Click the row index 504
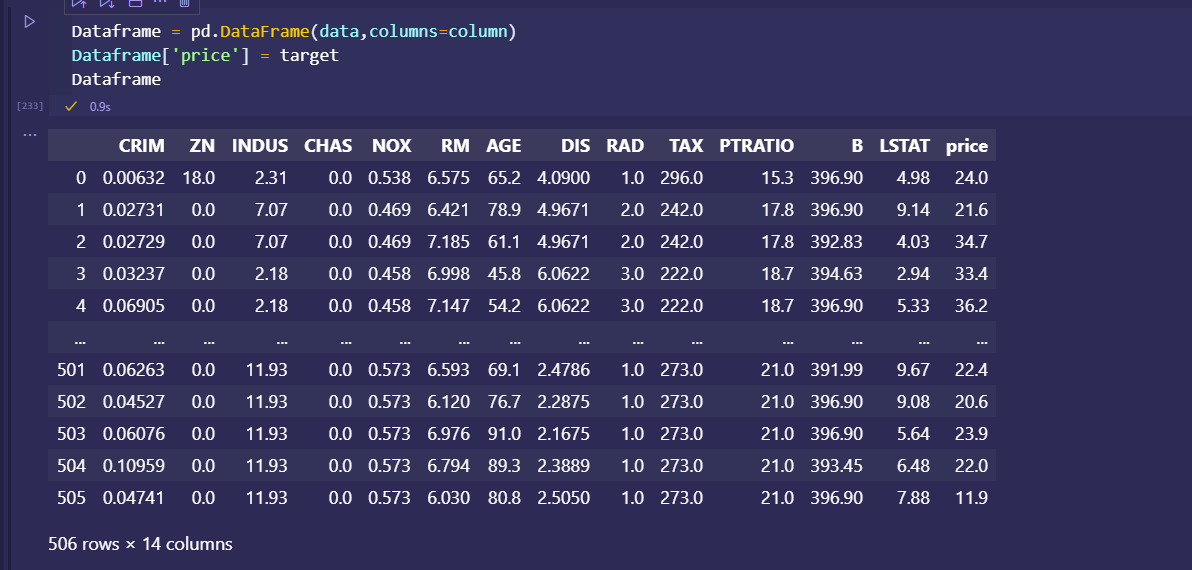 coord(71,465)
